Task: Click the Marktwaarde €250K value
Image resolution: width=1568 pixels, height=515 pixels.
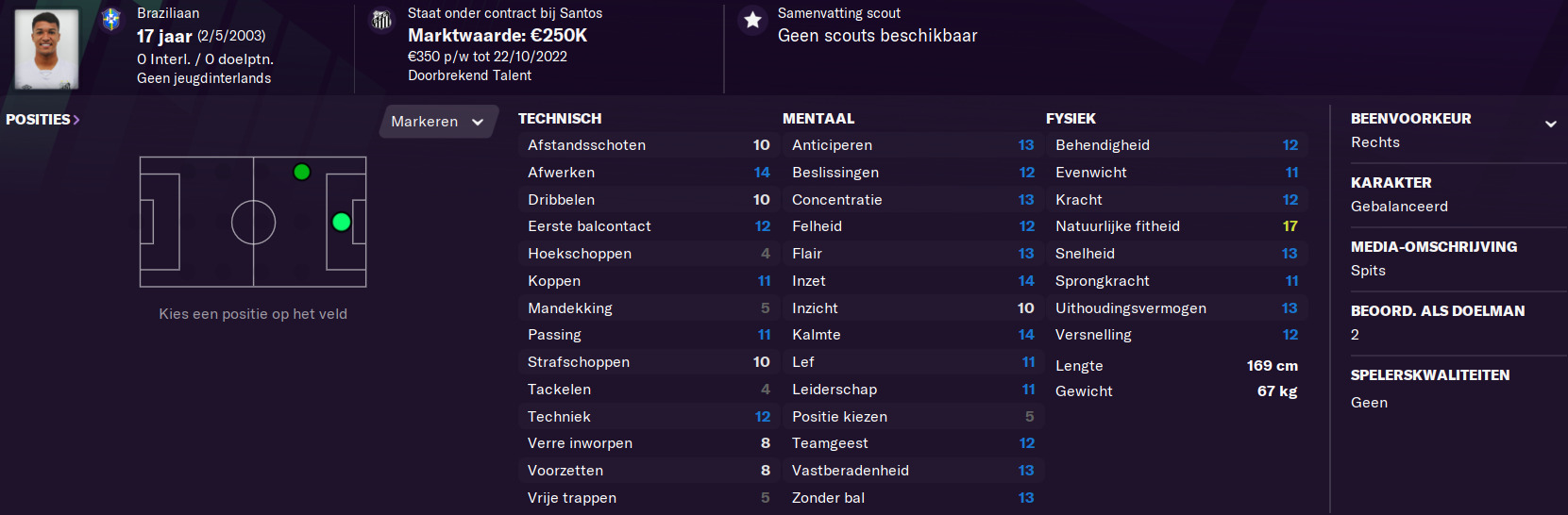Action: tap(497, 35)
